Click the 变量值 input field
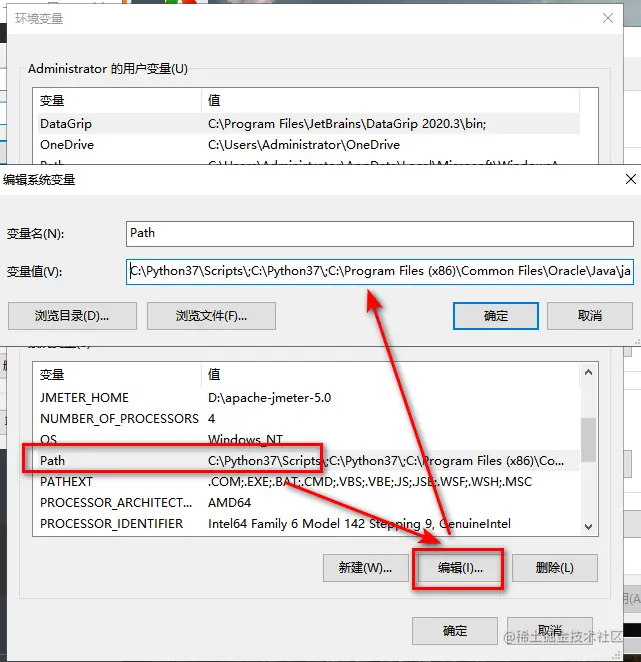 point(380,271)
